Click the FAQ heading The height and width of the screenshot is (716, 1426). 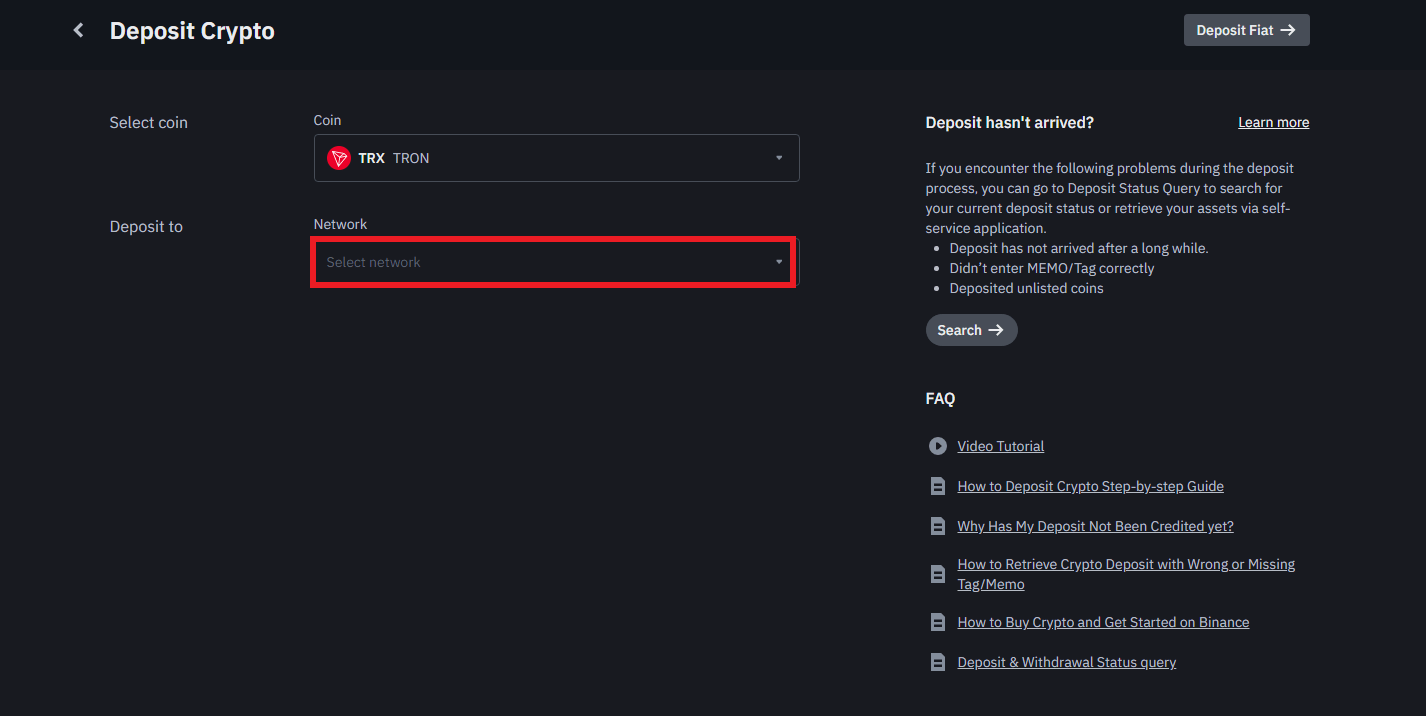tap(940, 398)
